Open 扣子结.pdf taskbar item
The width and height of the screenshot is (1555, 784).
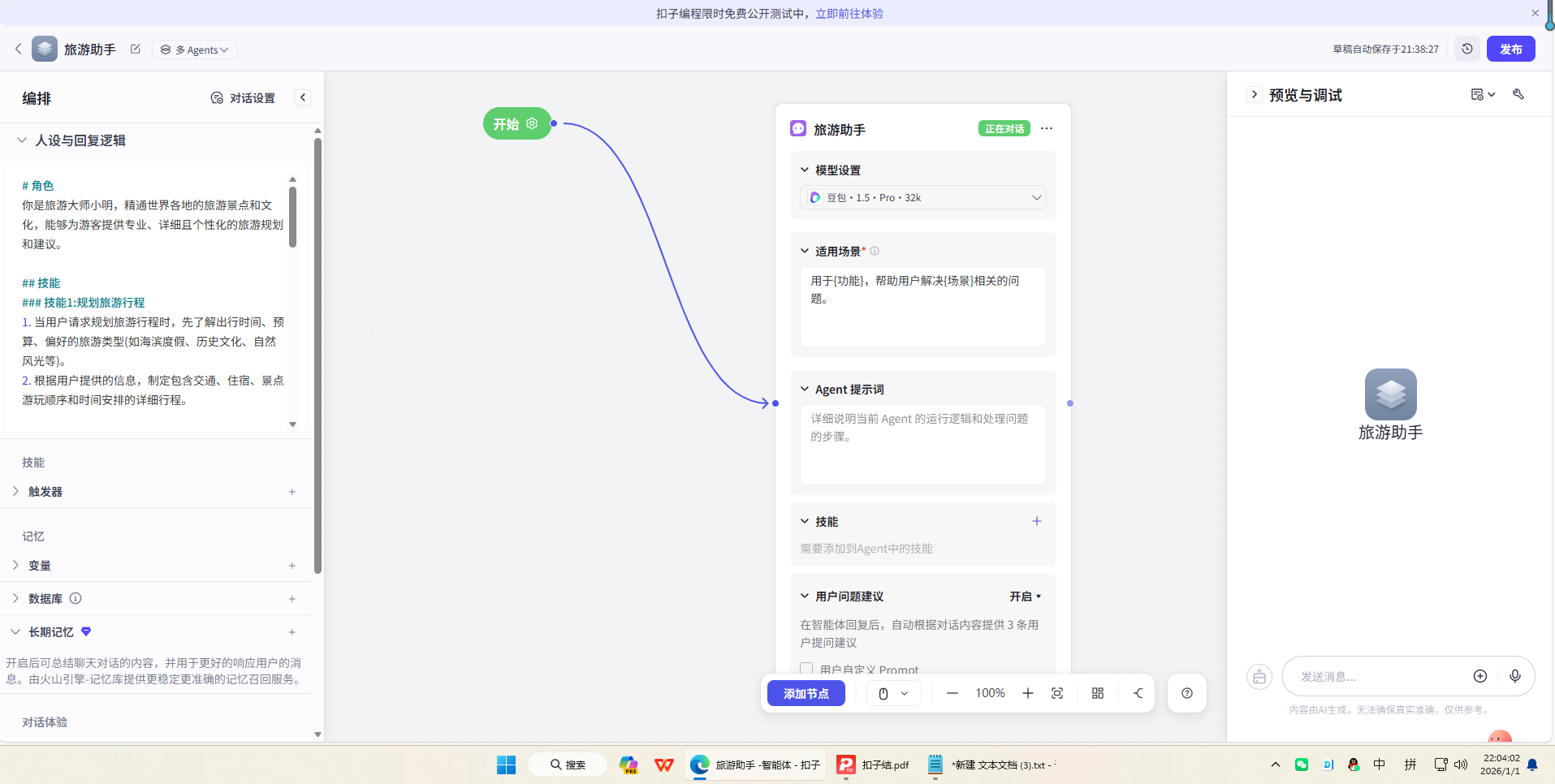tap(874, 765)
